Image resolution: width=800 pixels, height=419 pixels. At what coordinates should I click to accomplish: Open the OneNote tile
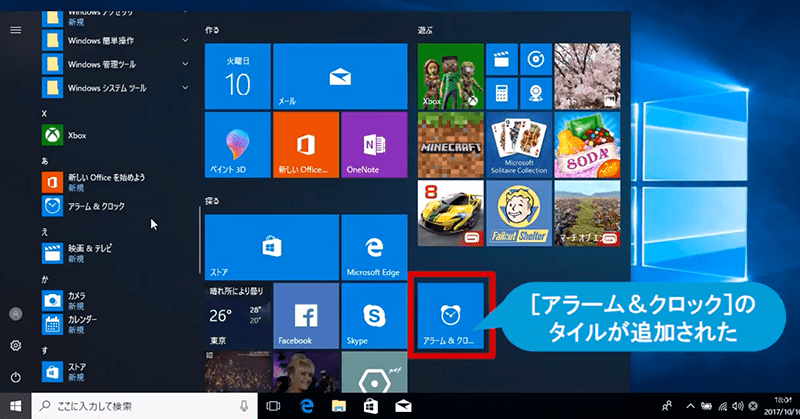click(374, 145)
